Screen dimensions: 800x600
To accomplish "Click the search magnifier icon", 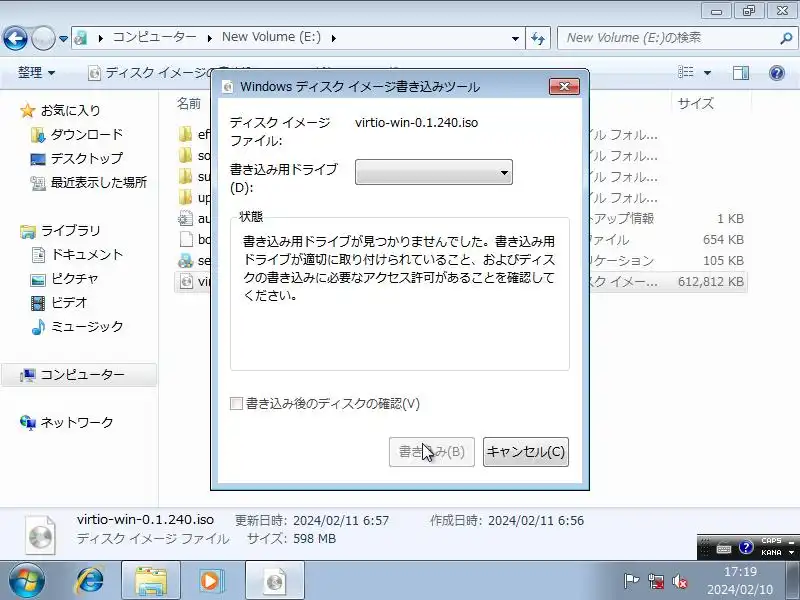I will click(786, 38).
